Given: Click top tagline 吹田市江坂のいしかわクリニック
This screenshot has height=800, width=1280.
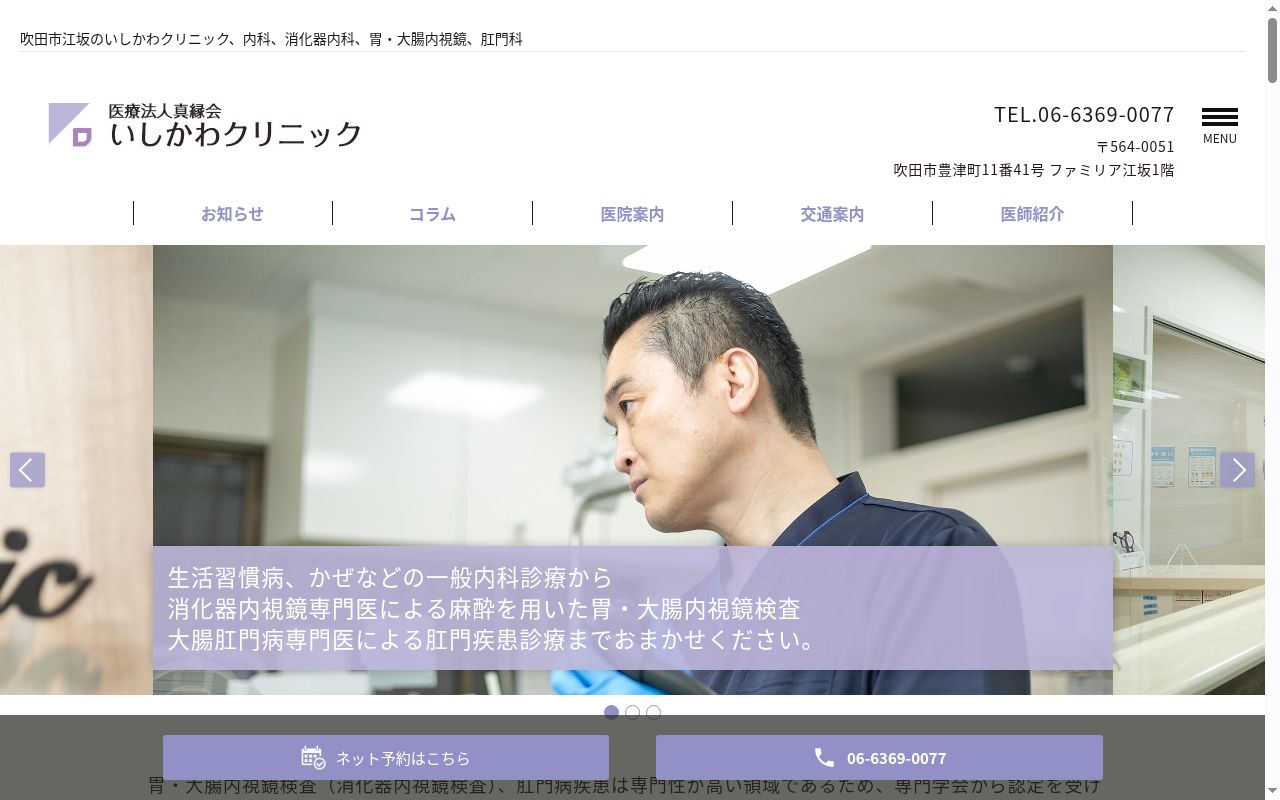Looking at the screenshot, I should point(125,39).
